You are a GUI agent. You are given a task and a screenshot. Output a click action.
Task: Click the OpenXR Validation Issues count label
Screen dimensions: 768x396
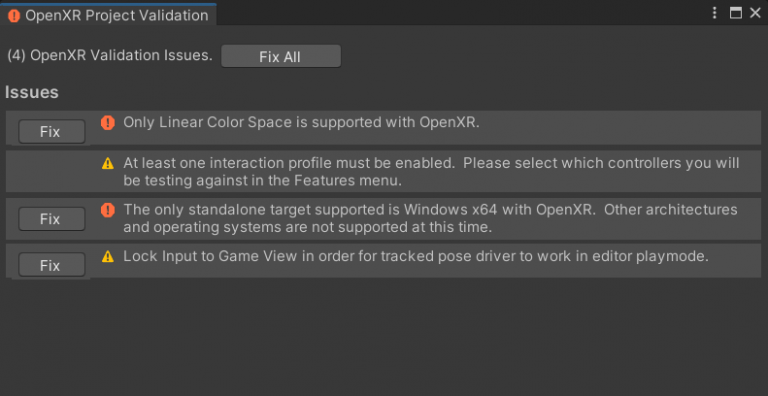[110, 55]
